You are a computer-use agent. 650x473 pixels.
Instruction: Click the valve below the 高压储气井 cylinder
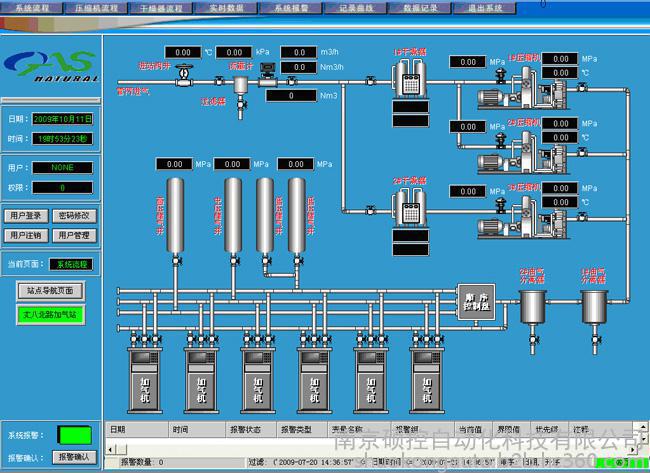point(176,261)
